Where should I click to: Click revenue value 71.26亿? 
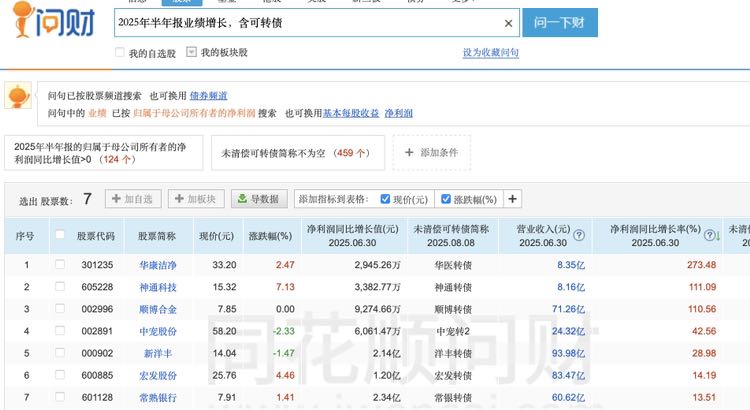click(x=568, y=309)
